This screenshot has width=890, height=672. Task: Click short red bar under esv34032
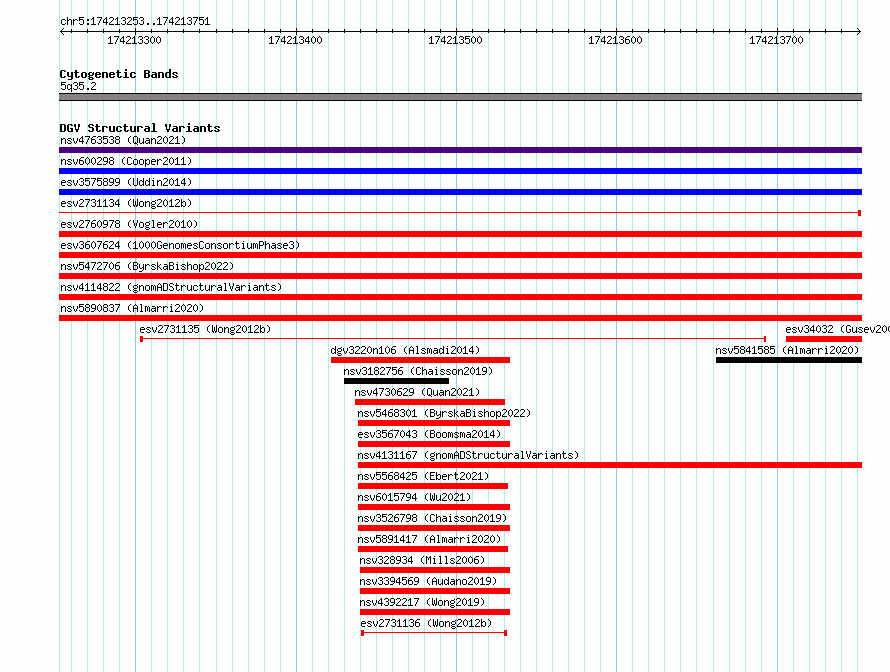[x=824, y=339]
